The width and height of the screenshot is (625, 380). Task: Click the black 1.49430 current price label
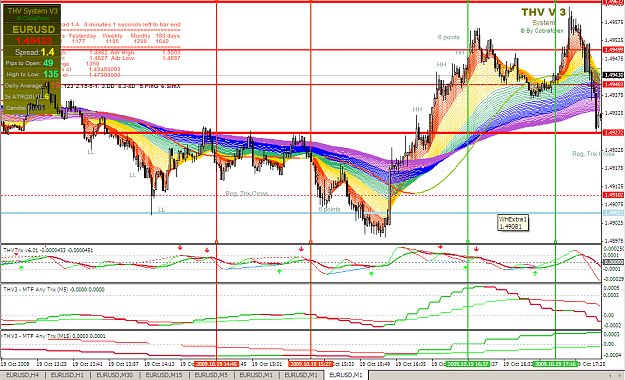coord(613,75)
